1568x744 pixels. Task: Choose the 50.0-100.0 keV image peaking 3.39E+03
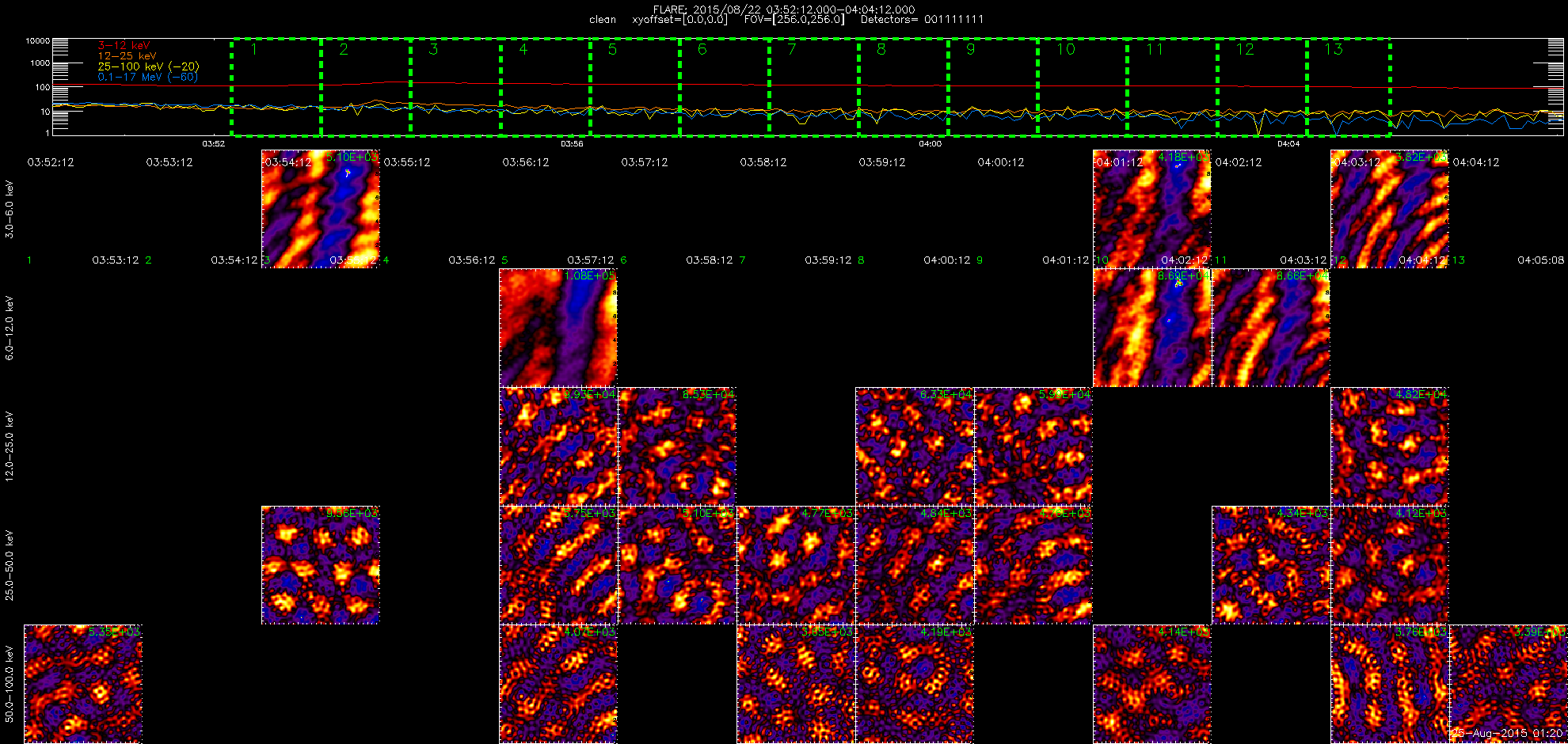(x=1509, y=684)
